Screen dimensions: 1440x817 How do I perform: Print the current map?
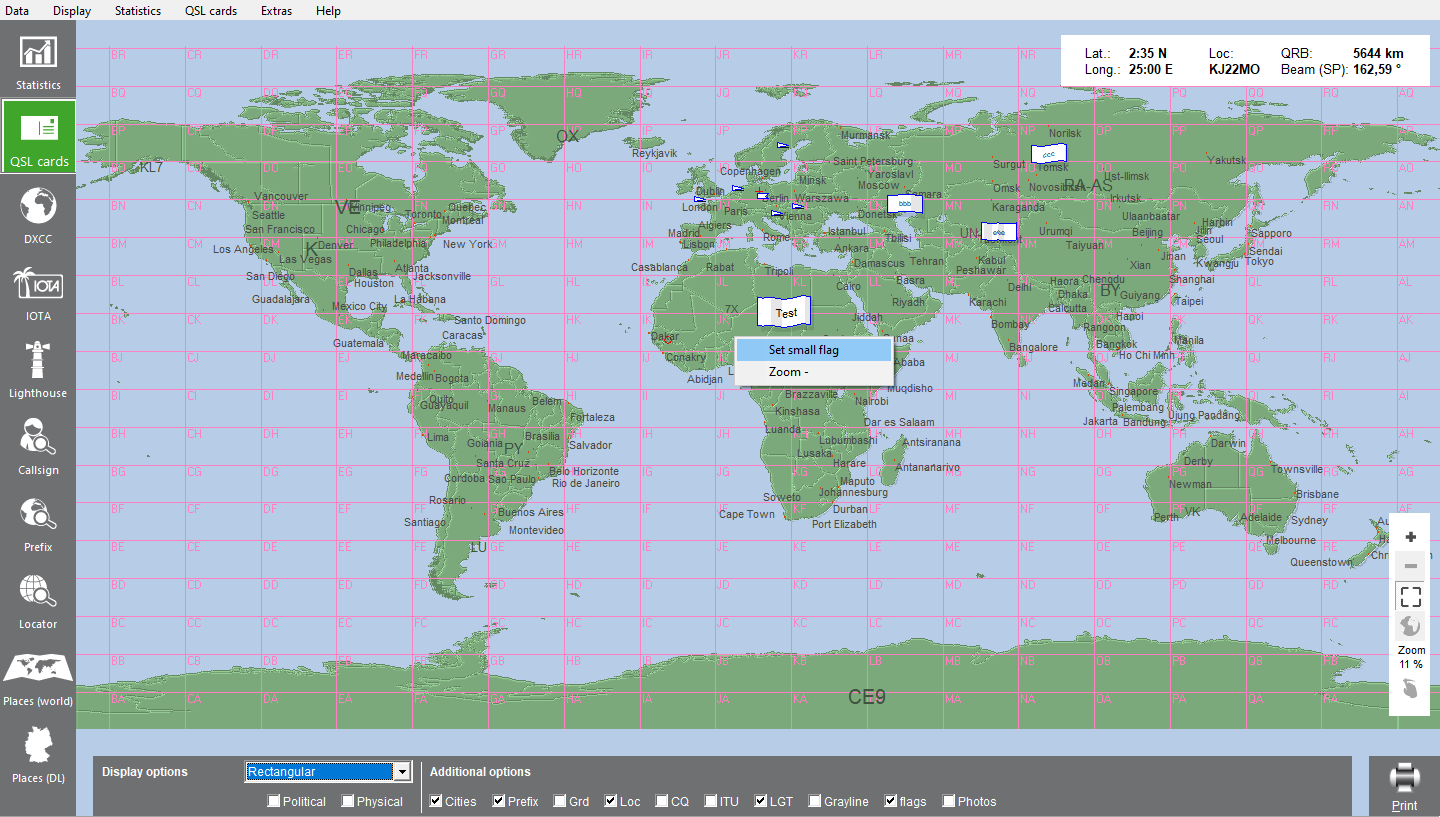click(1405, 786)
